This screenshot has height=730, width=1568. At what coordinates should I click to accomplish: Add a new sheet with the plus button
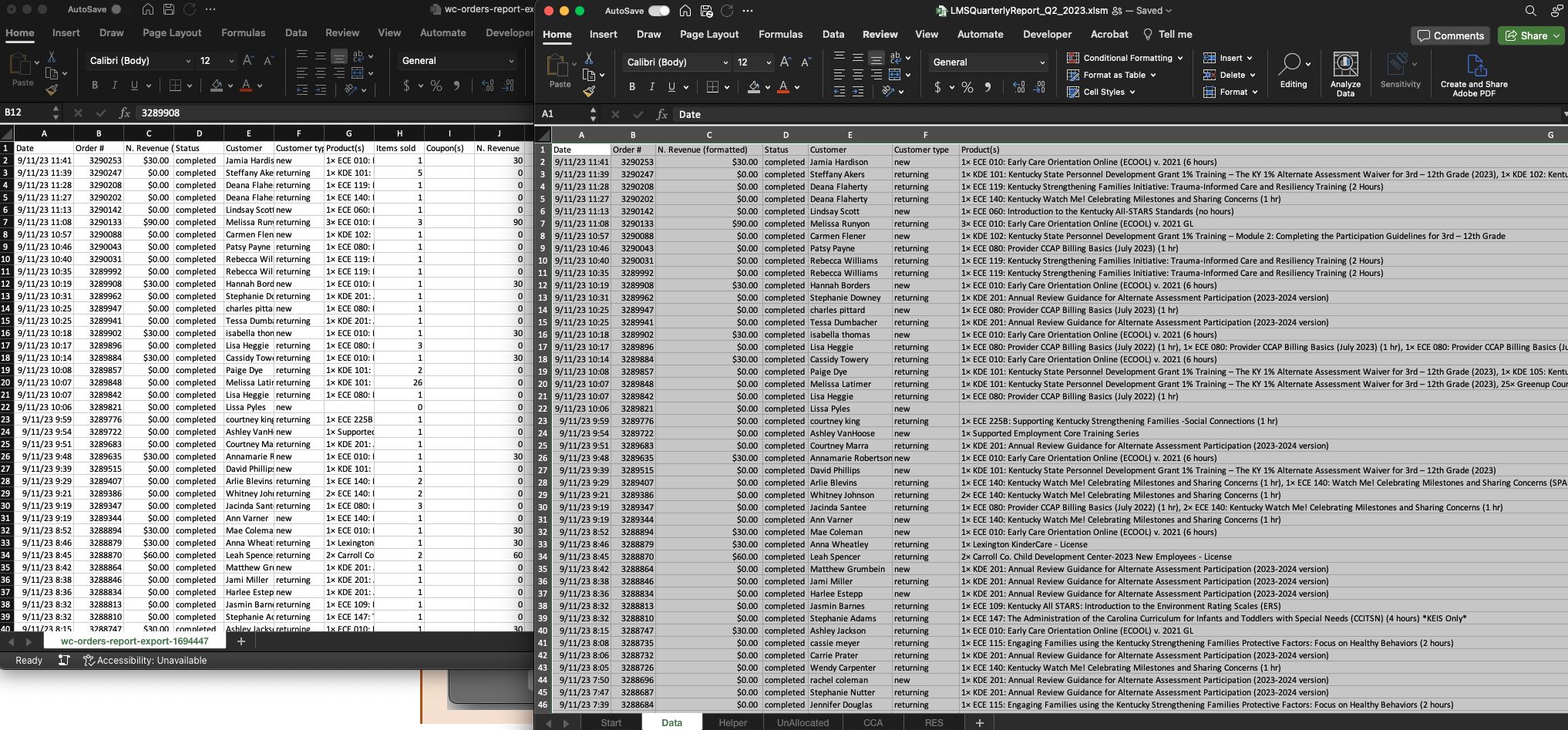pos(979,723)
